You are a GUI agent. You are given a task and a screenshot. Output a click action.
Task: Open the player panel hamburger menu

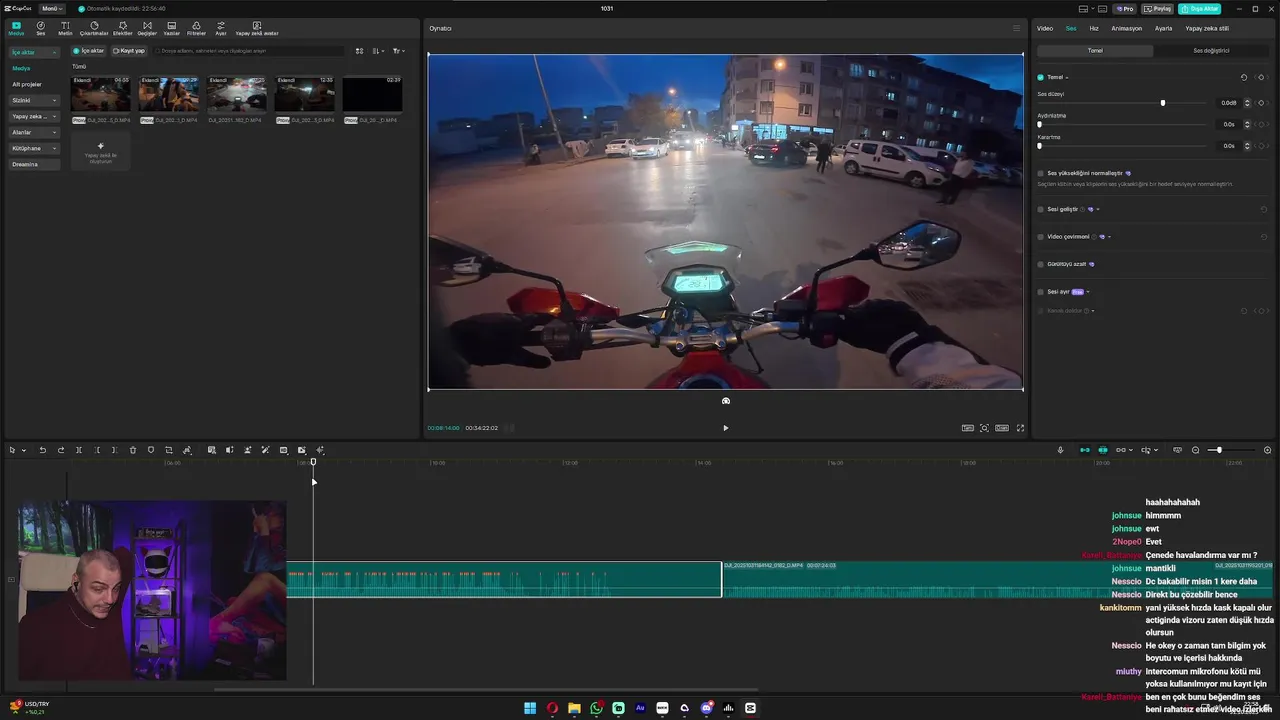click(1017, 28)
